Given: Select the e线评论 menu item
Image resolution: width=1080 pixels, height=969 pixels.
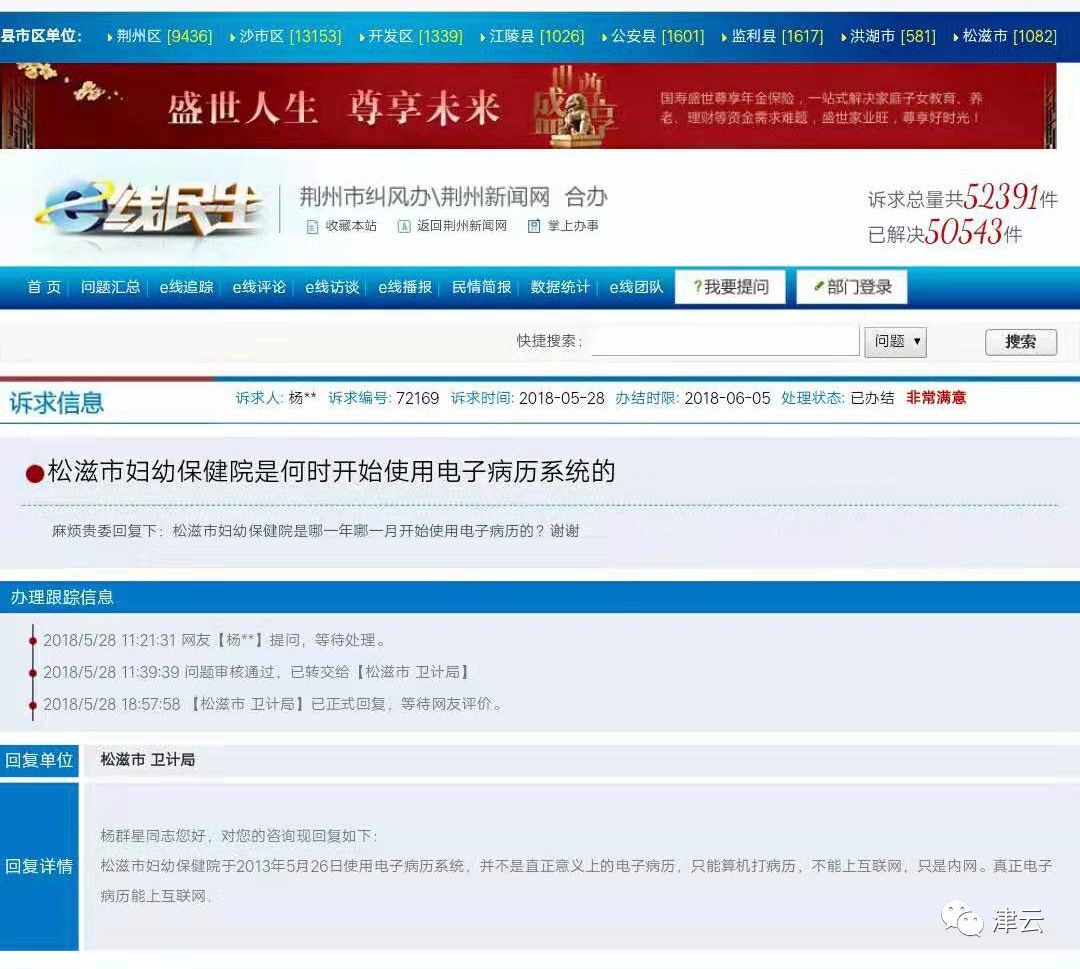Looking at the screenshot, I should pyautogui.click(x=258, y=286).
